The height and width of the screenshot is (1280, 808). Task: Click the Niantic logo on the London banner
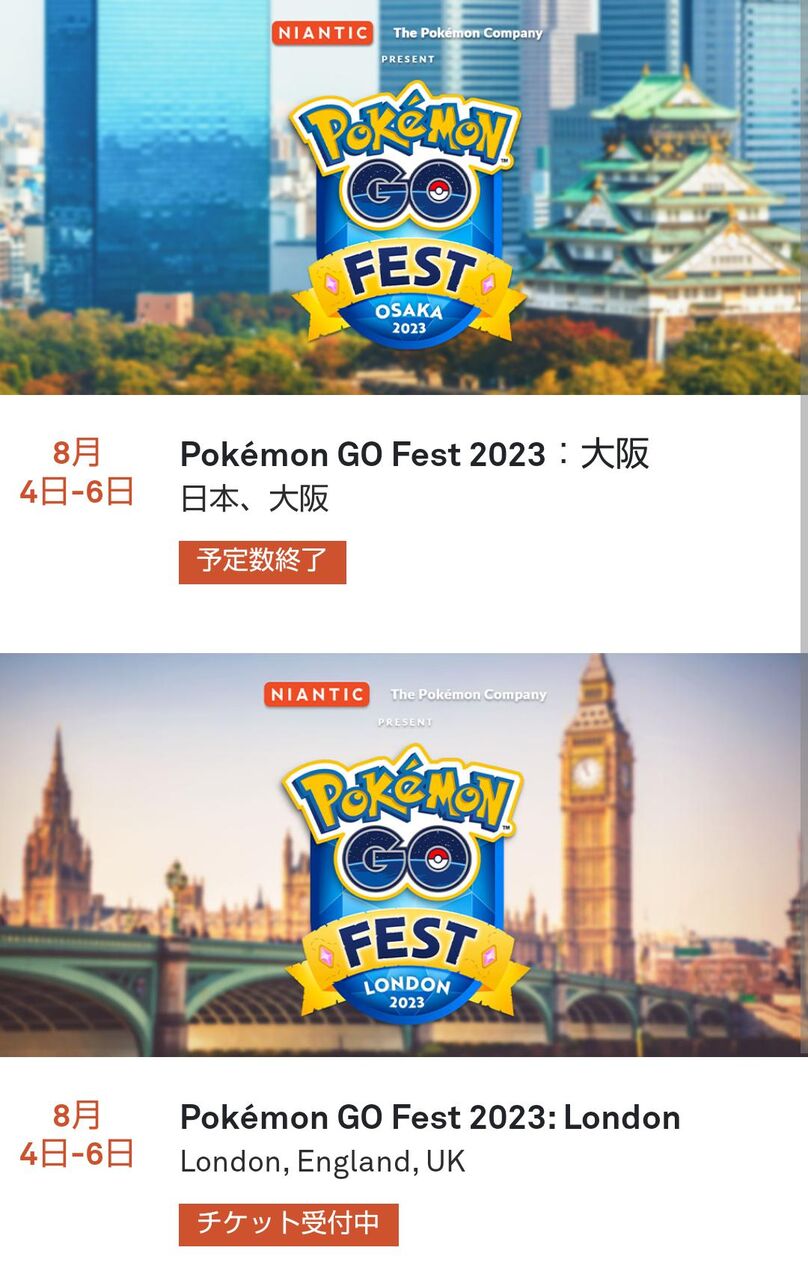click(316, 694)
